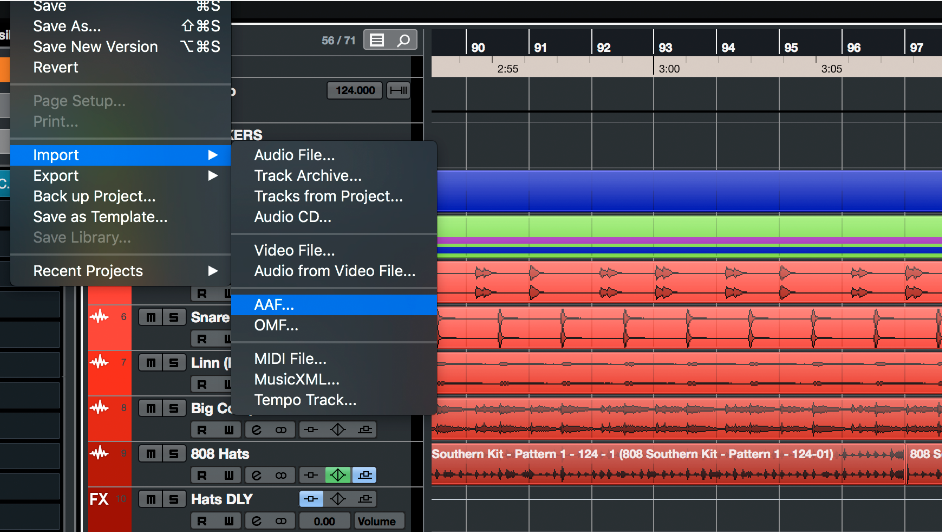Solo the Linn track
The width and height of the screenshot is (942, 532).
(x=174, y=363)
